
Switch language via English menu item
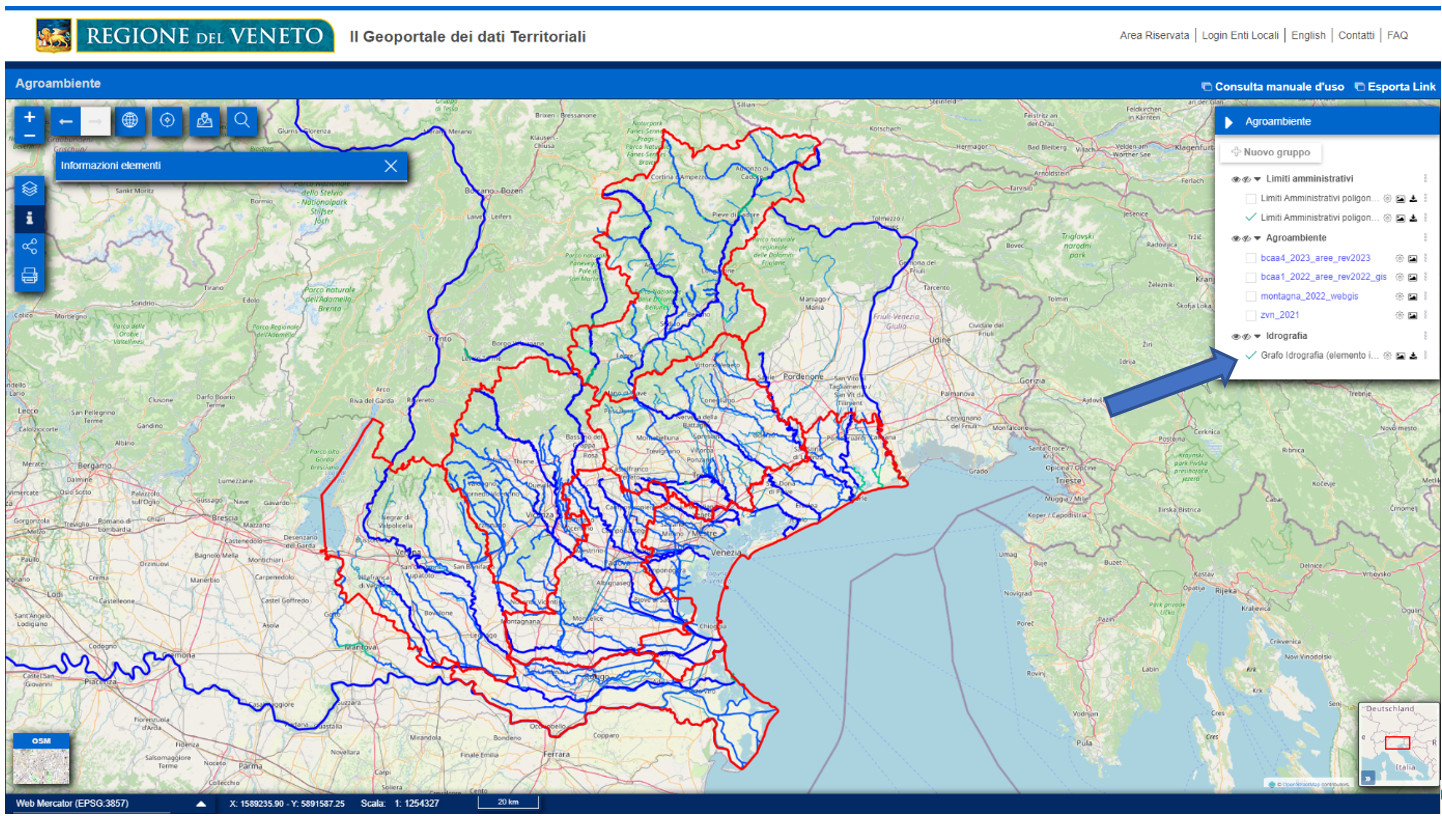(1308, 35)
